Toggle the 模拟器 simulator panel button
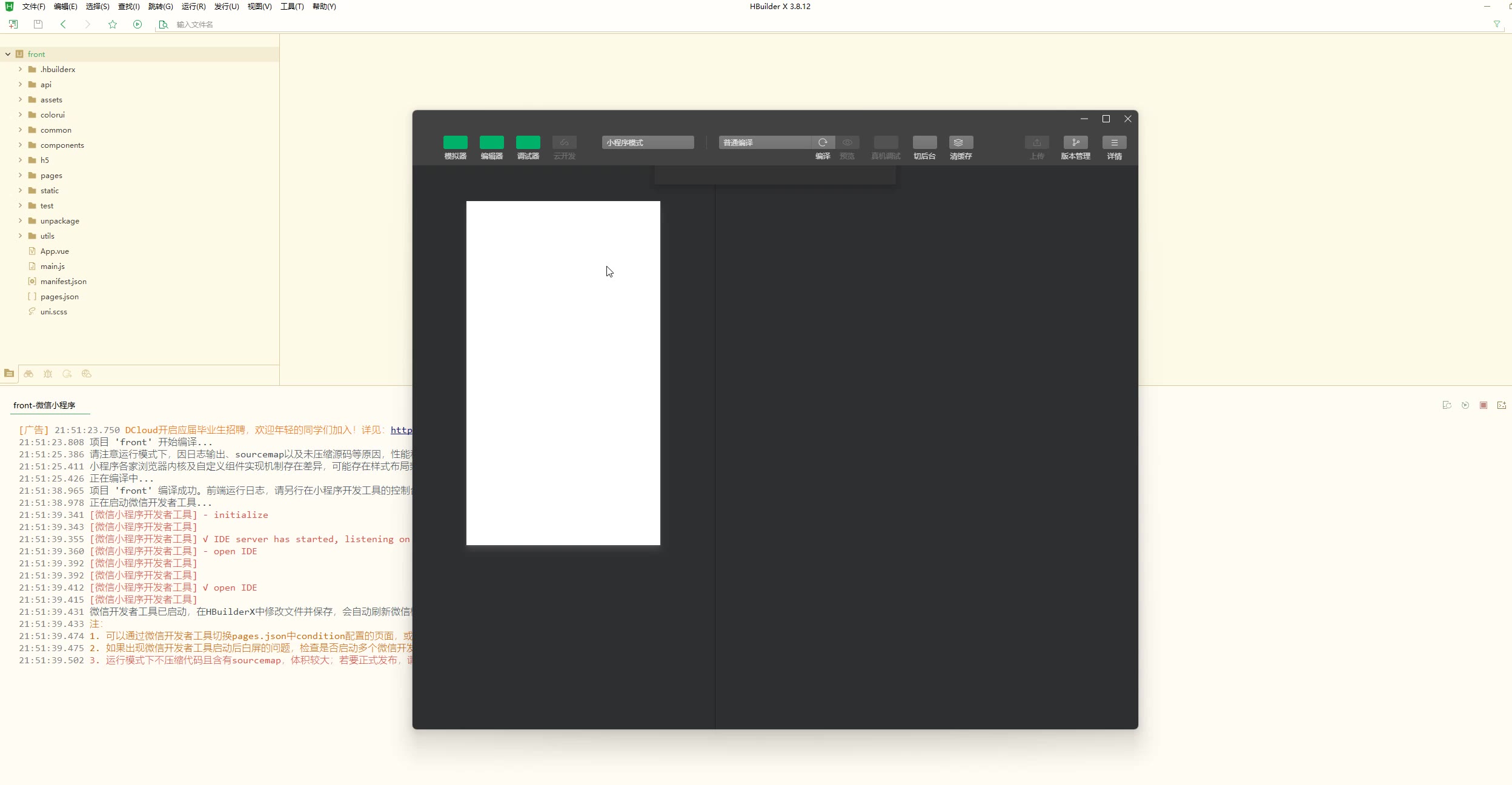This screenshot has height=785, width=1512. (456, 142)
